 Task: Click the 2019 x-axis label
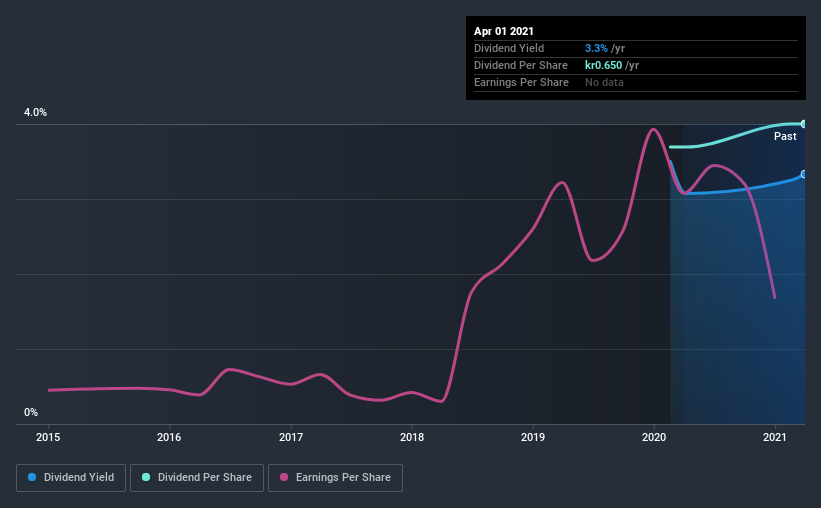click(533, 437)
